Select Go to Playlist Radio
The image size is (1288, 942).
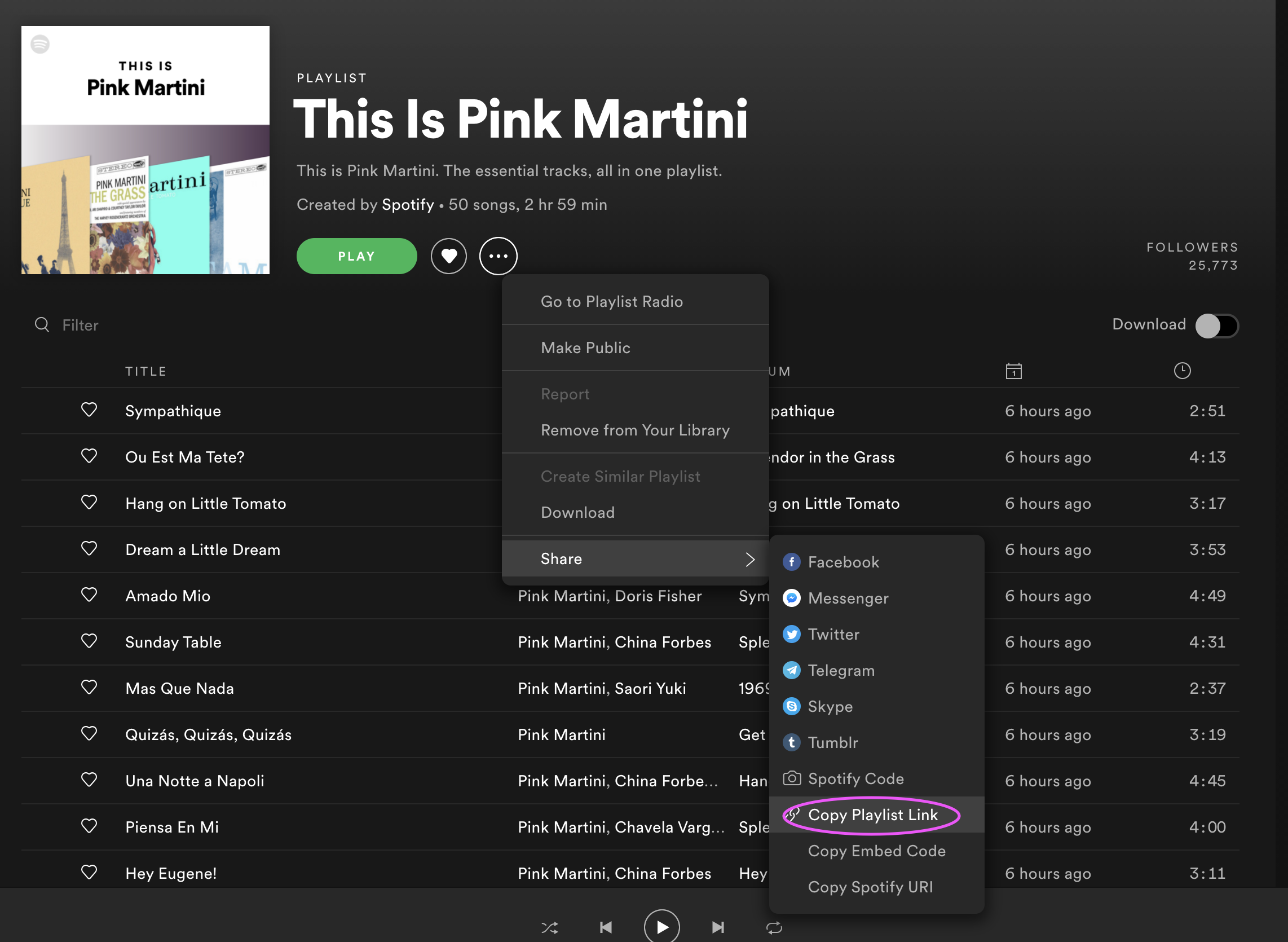click(611, 301)
